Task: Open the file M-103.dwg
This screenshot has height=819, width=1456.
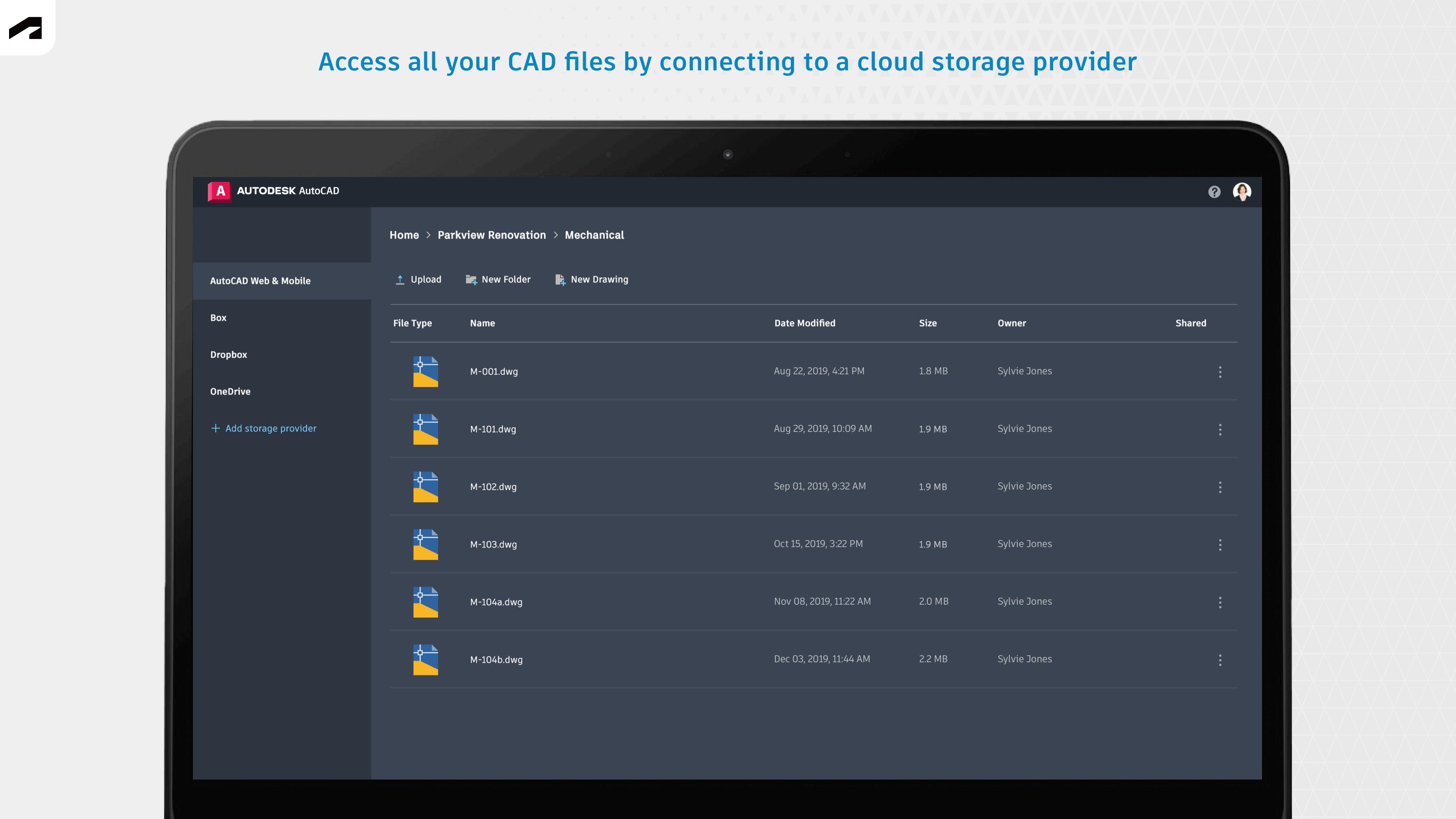Action: tap(493, 544)
